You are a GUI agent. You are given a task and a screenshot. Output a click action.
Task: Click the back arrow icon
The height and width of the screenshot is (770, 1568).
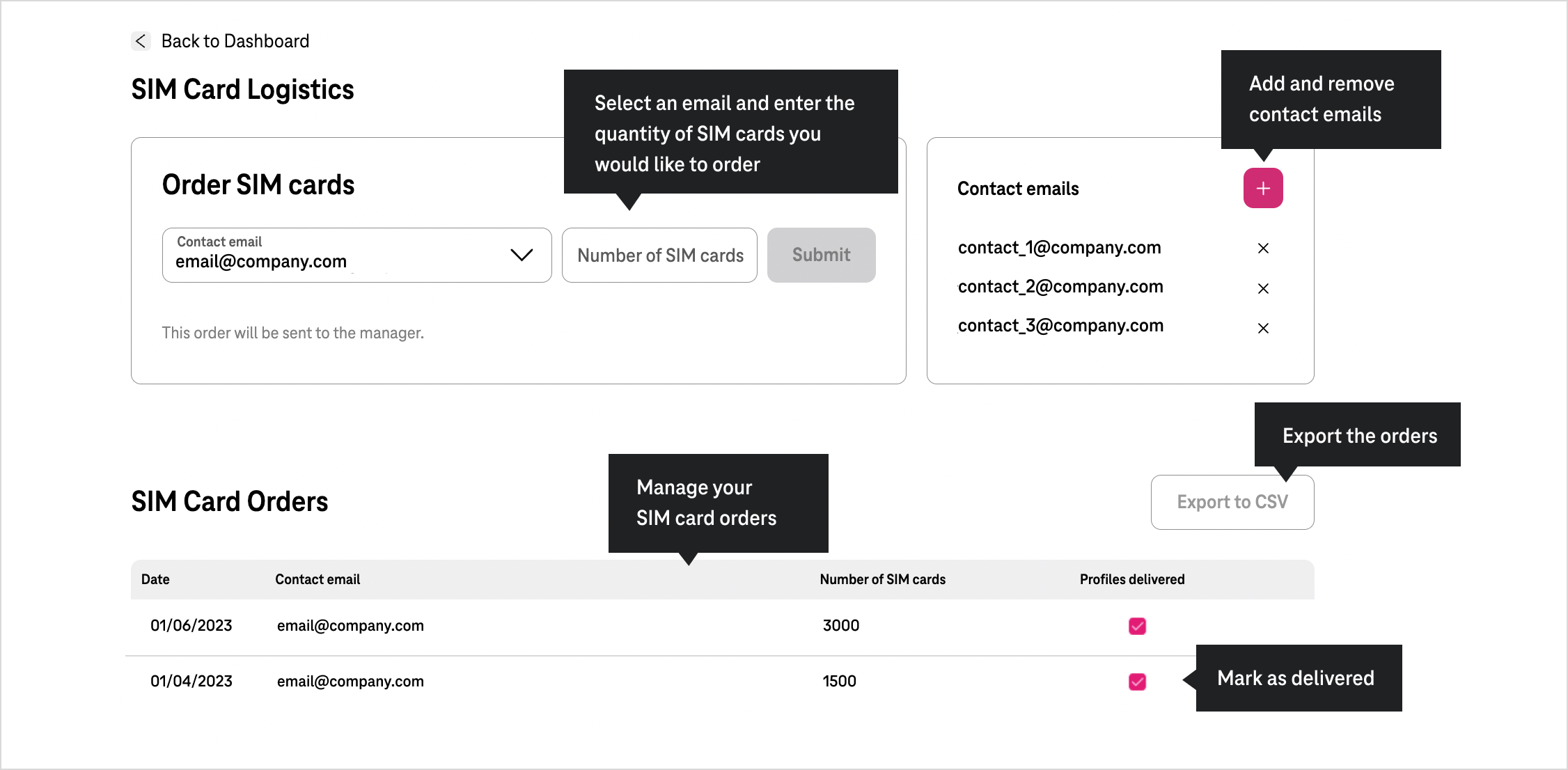click(141, 41)
